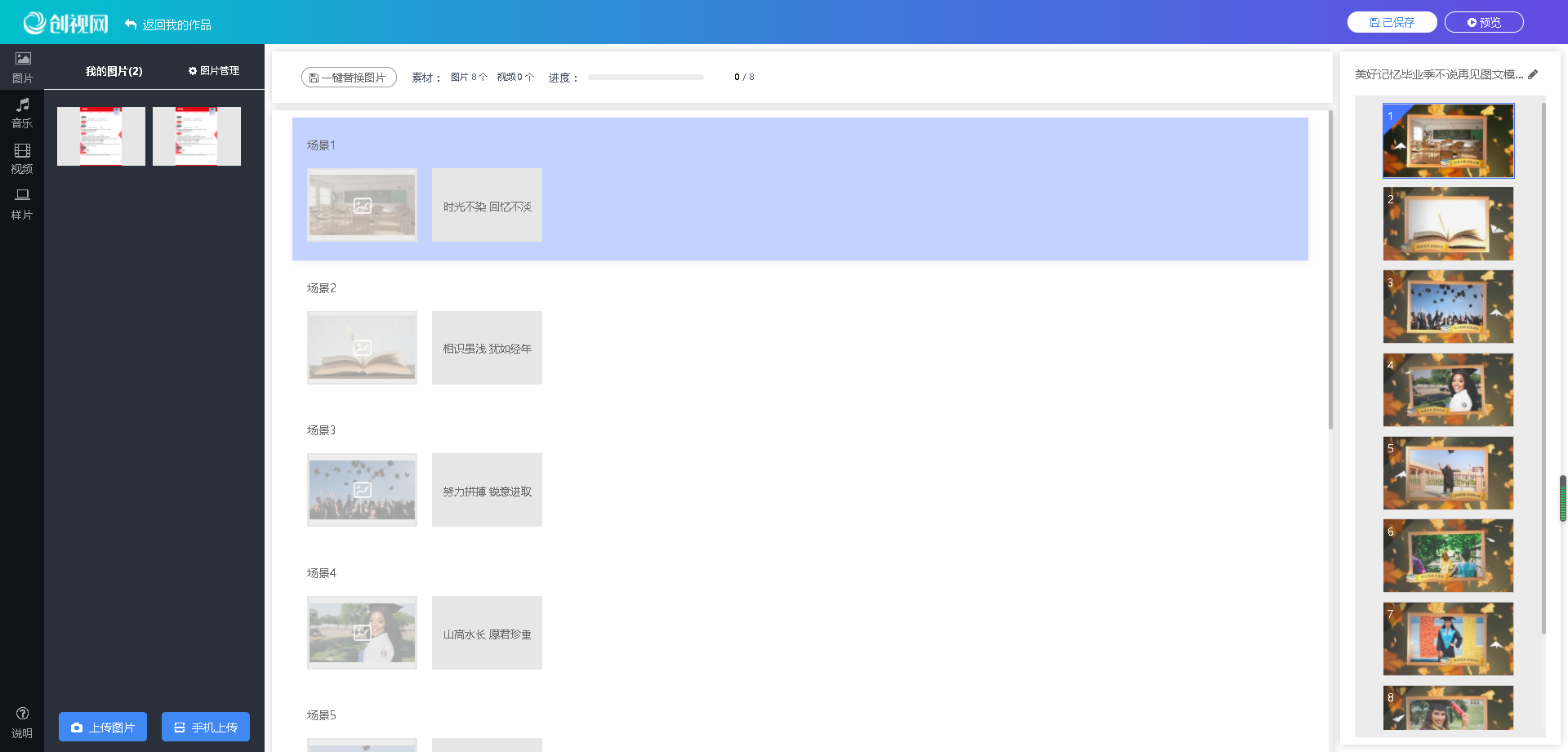This screenshot has height=752, width=1568.
Task: Select scene thumbnail 3 in right panel
Action: tap(1448, 307)
